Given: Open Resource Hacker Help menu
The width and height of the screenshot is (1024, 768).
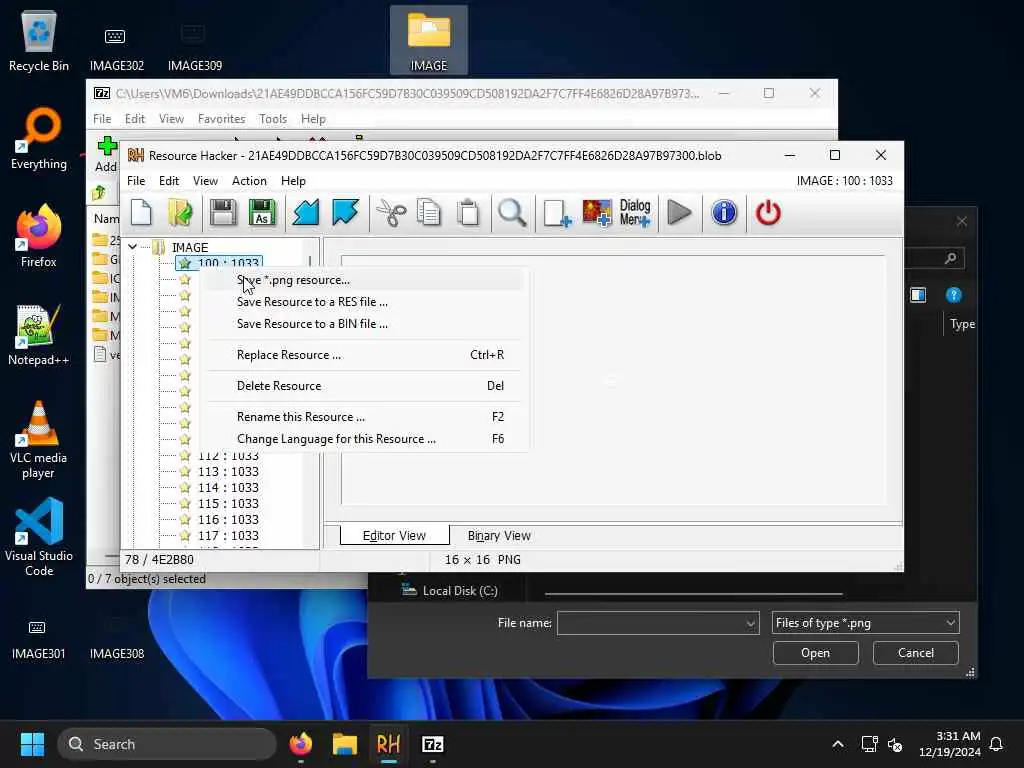Looking at the screenshot, I should pyautogui.click(x=293, y=181).
